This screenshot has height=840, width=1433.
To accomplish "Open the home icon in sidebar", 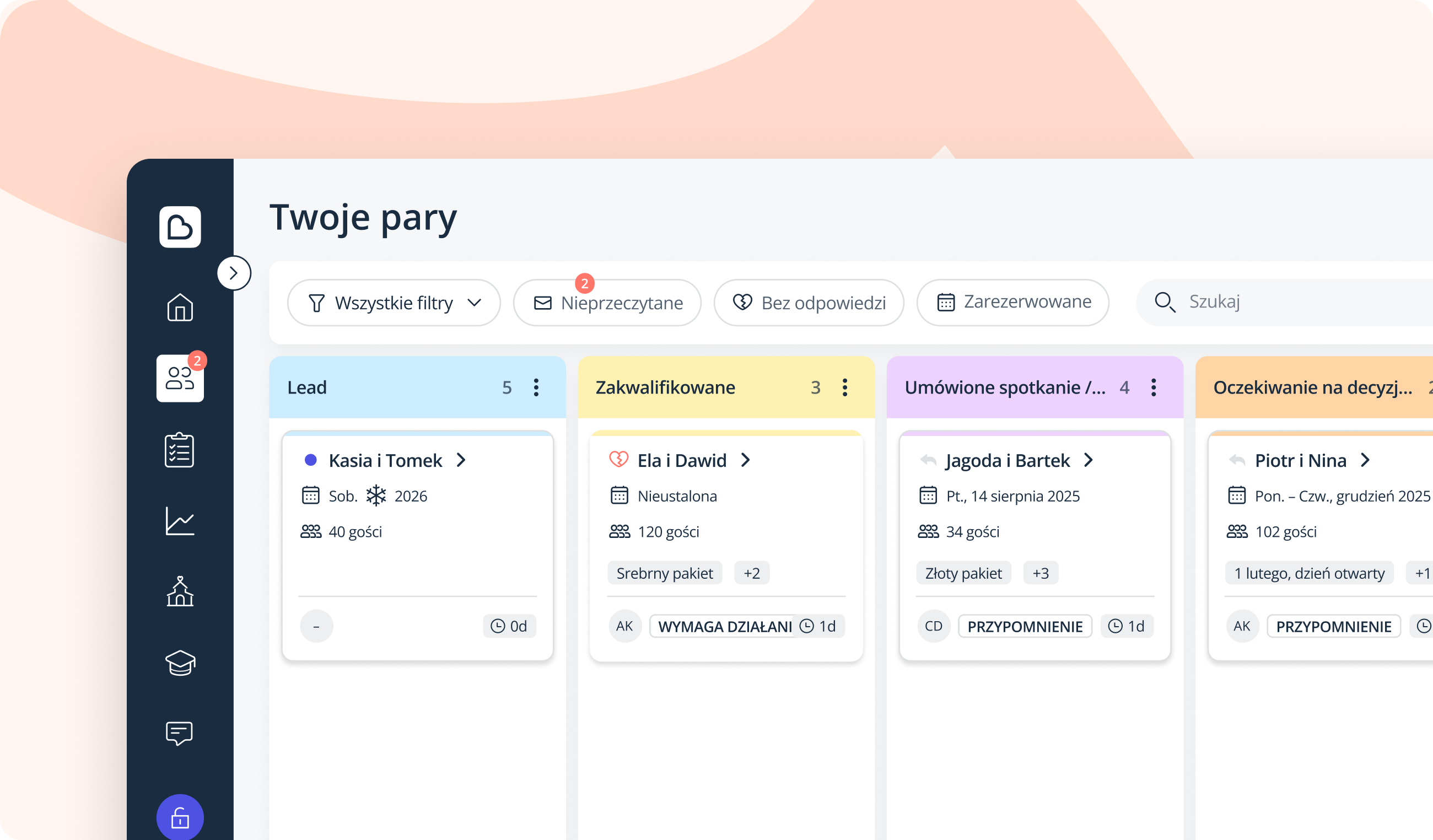I will 180,307.
